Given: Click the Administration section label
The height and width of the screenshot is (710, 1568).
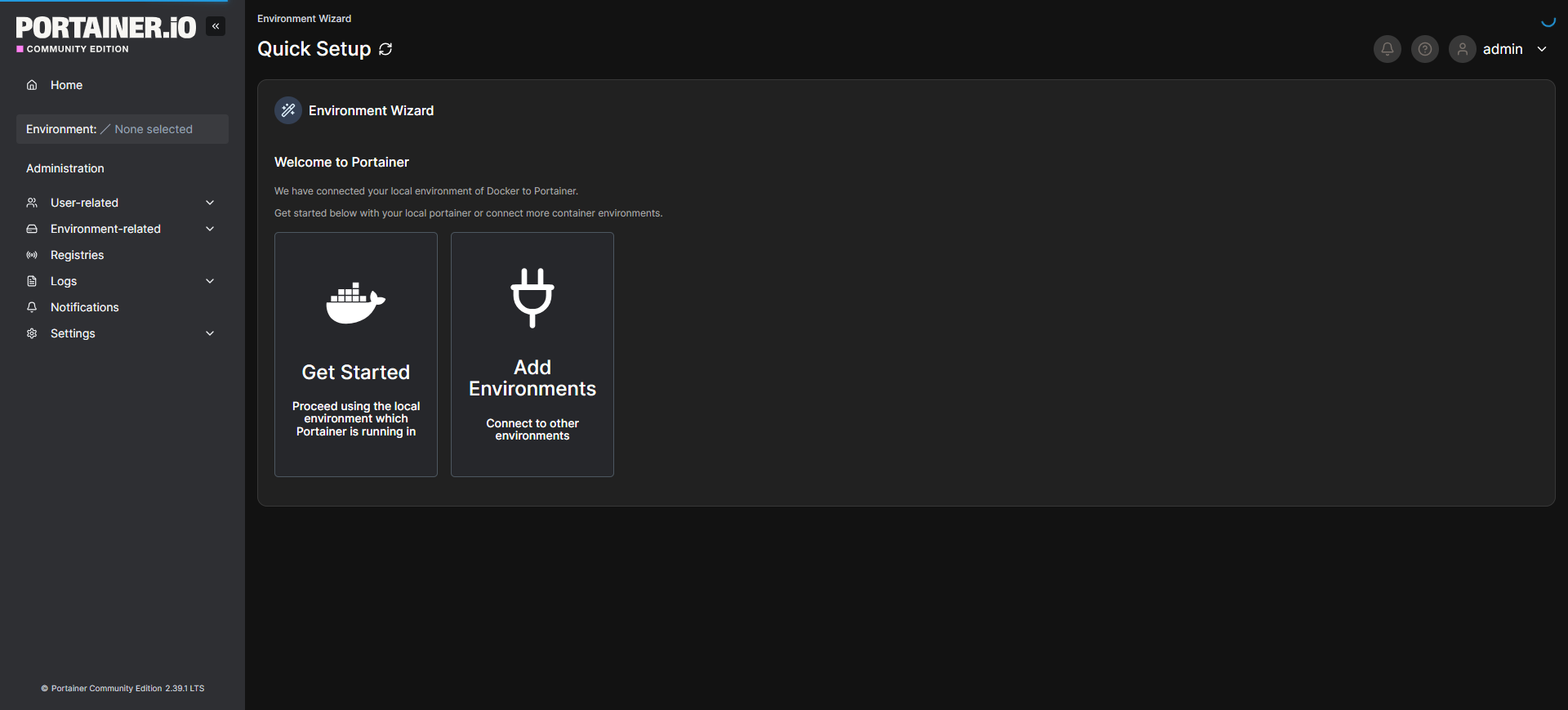Looking at the screenshot, I should pyautogui.click(x=65, y=168).
